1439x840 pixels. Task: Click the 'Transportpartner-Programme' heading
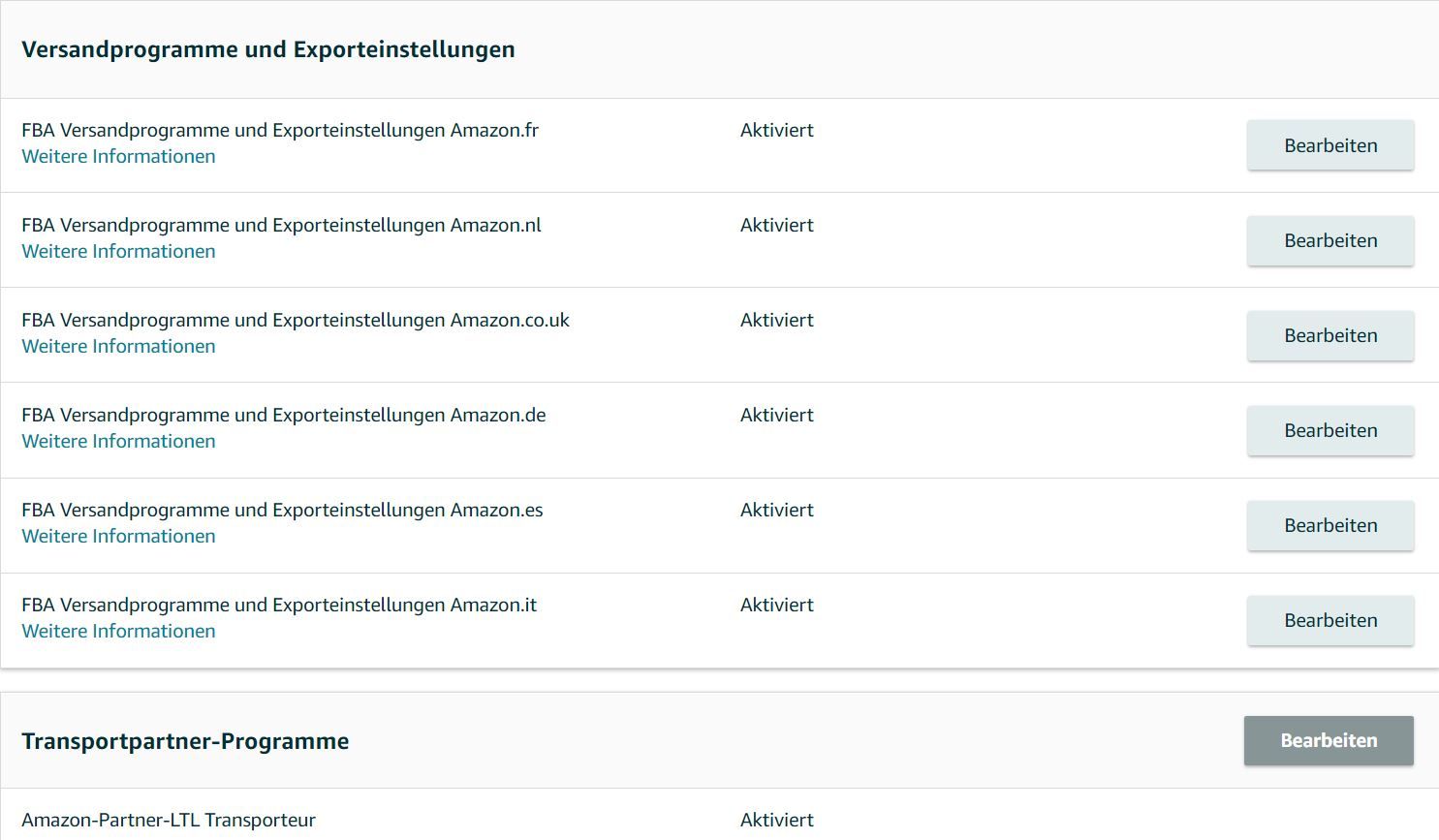pos(185,741)
